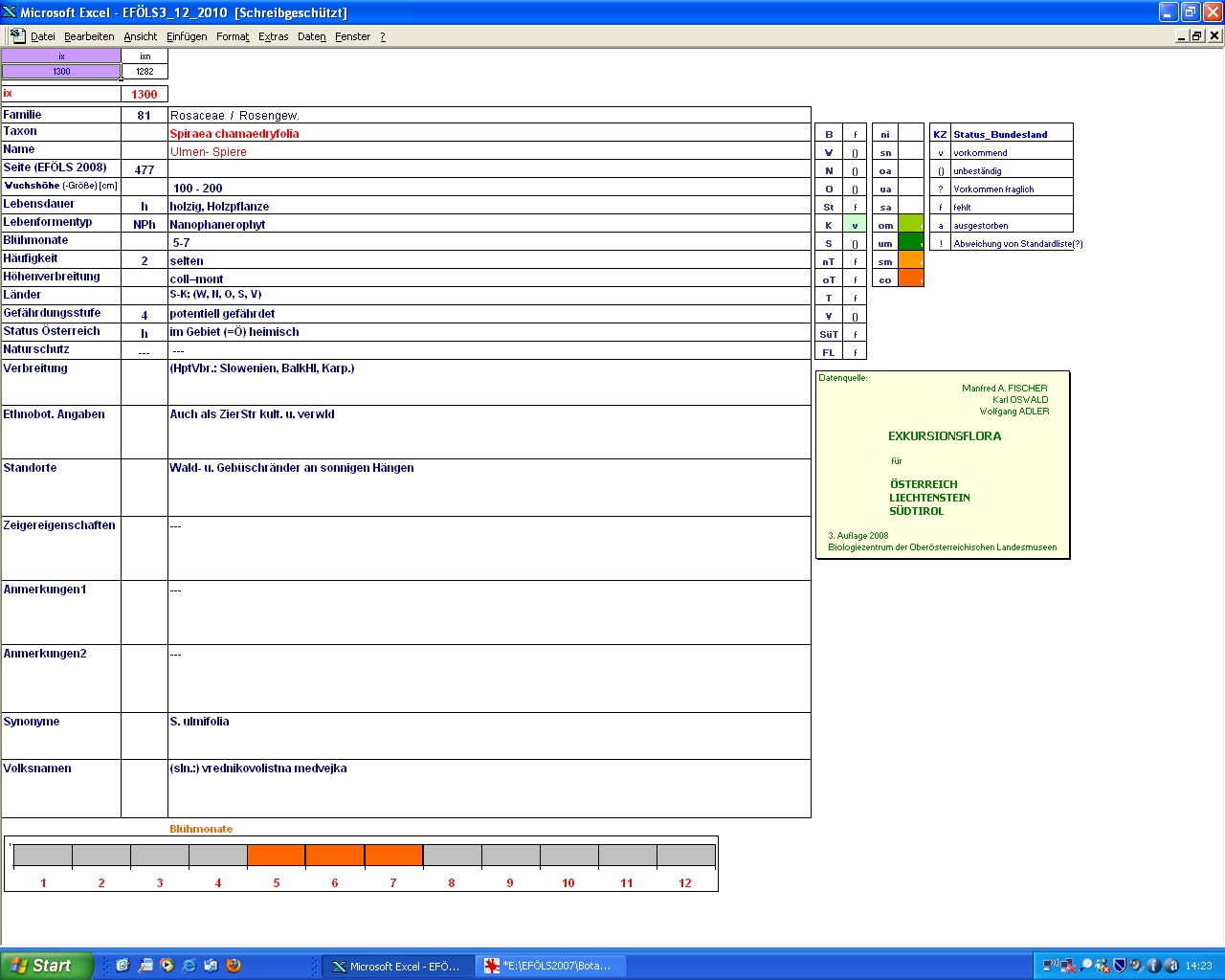Click the Lebensformentyp value Nanophanerophyt
Viewport: 1225px width, 980px height.
coord(217,224)
